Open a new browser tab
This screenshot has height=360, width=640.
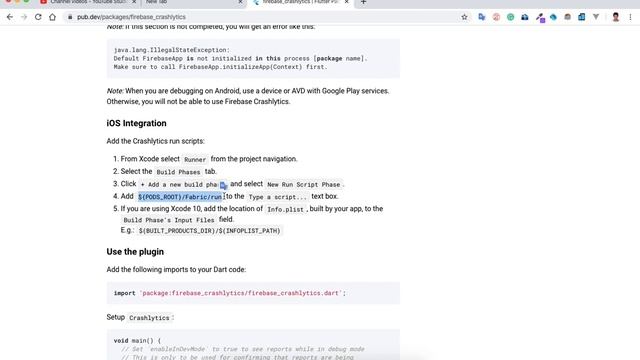coord(363,2)
